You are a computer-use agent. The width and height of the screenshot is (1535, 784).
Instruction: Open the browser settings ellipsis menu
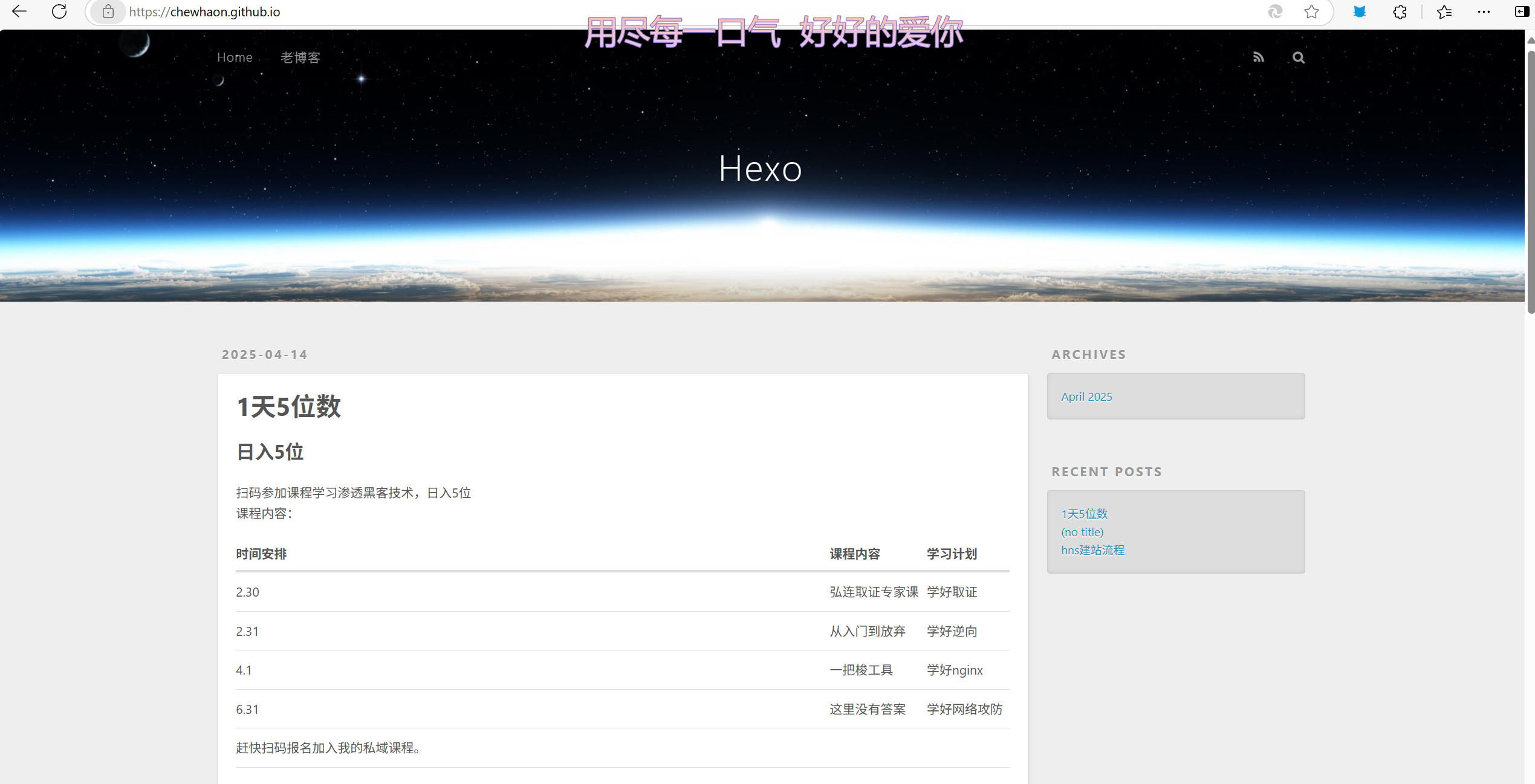click(1484, 11)
